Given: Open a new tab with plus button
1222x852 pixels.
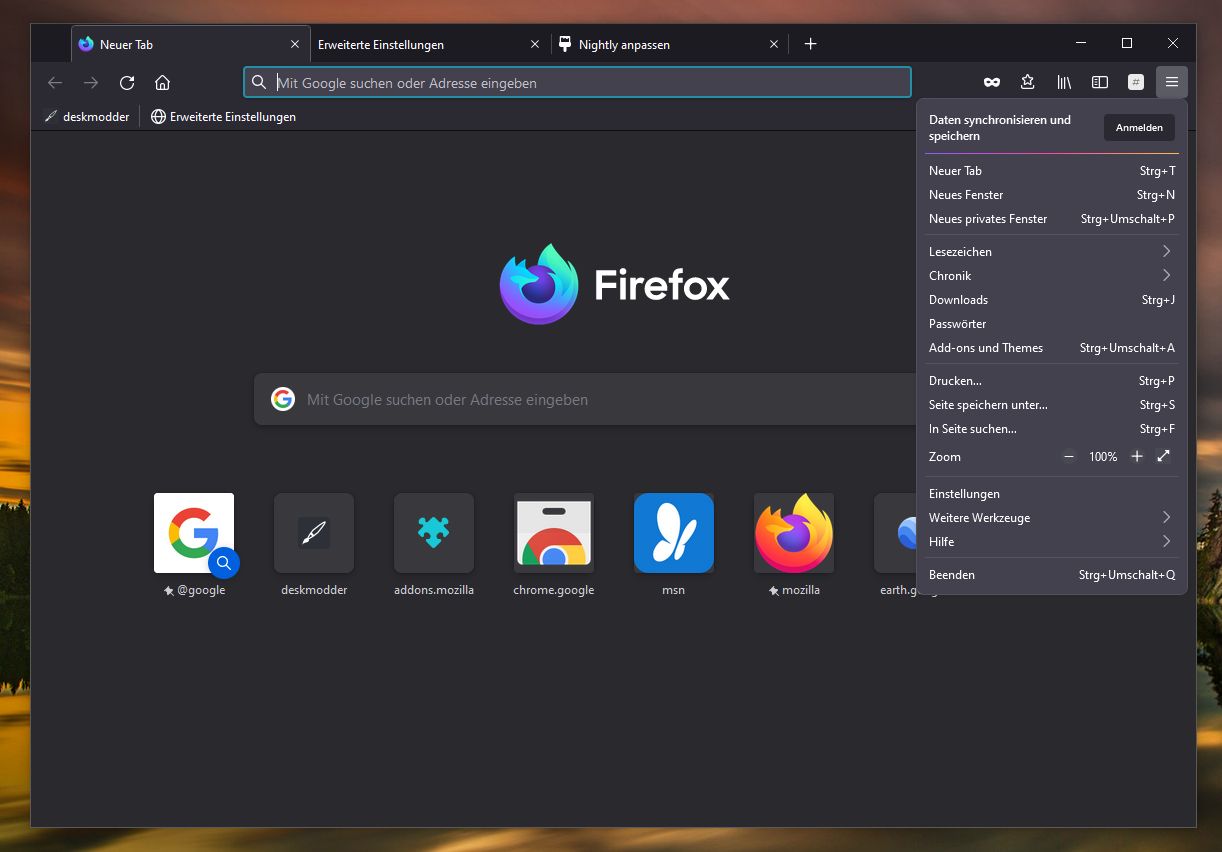Looking at the screenshot, I should (811, 44).
